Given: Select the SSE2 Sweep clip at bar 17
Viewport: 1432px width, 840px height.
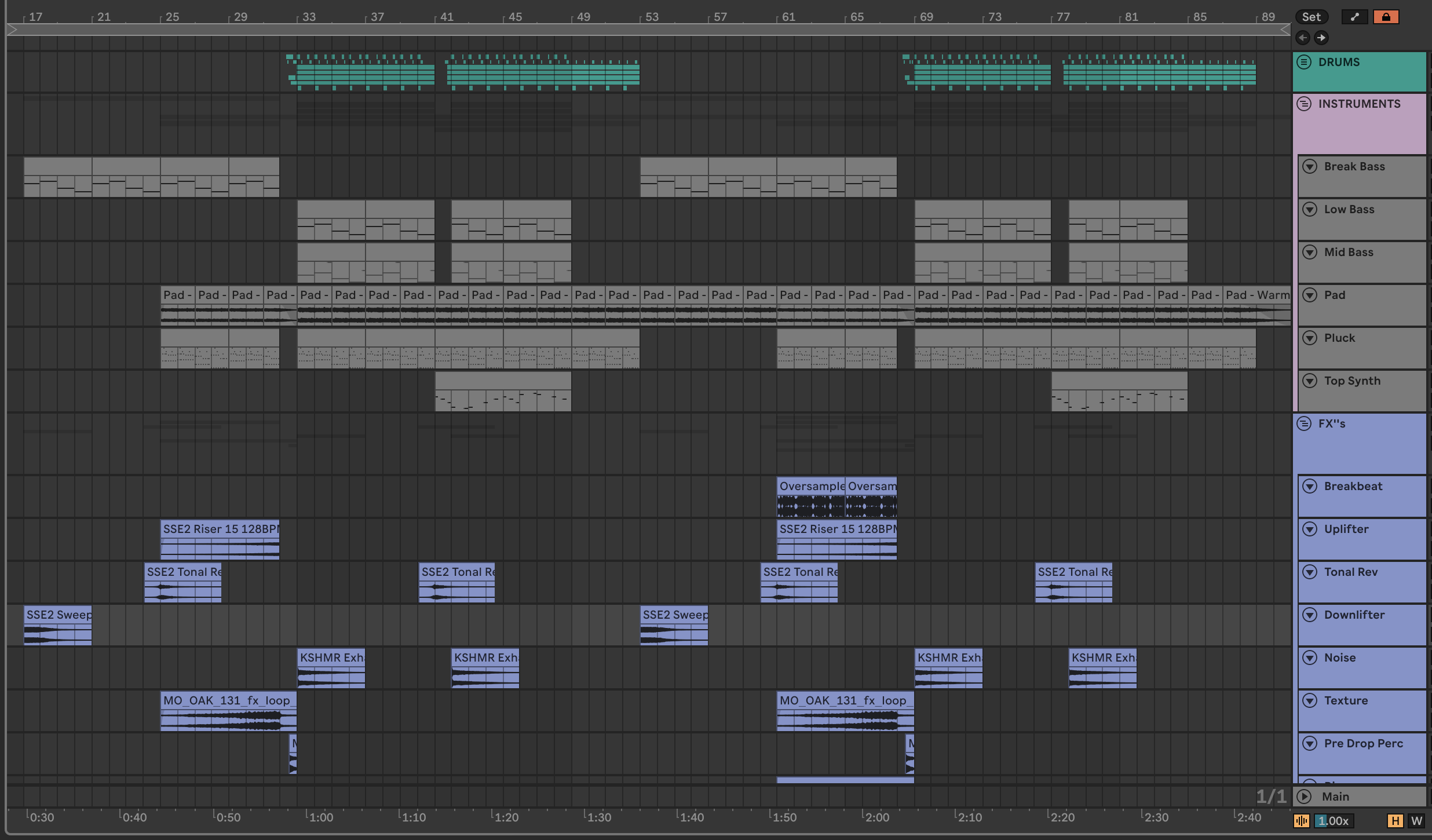Looking at the screenshot, I should [58, 625].
